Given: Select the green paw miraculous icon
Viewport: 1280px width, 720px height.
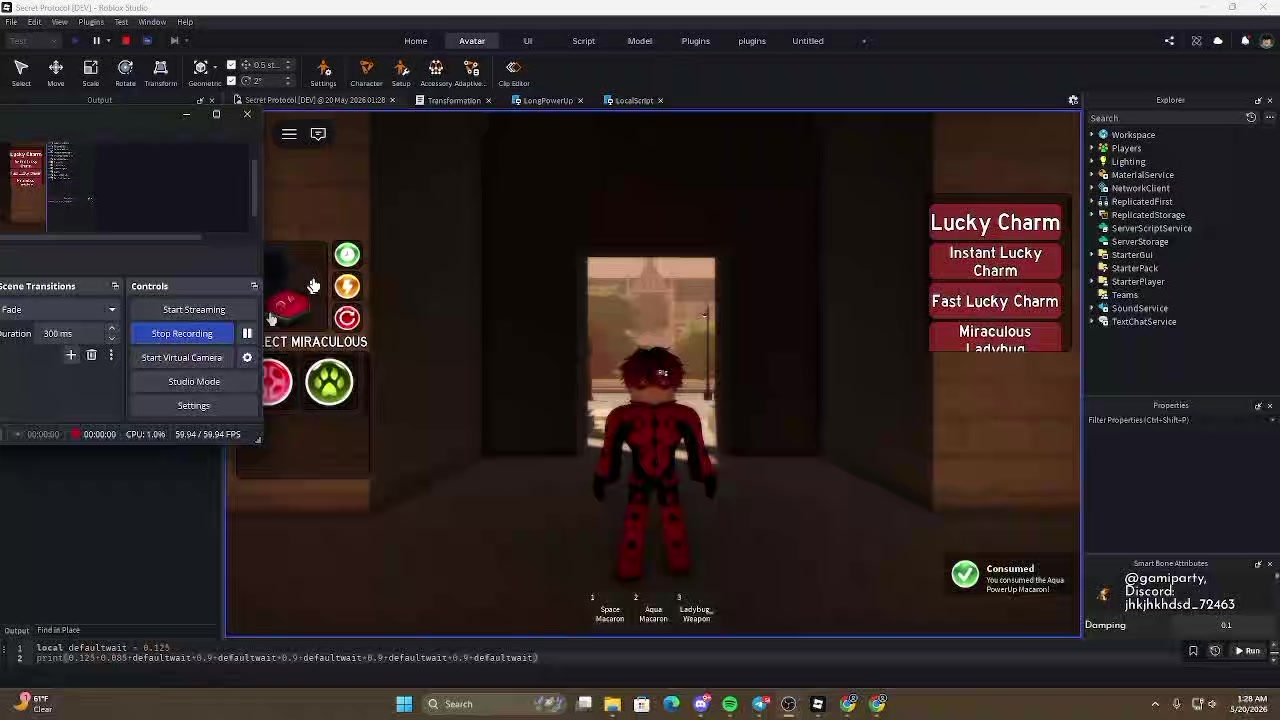Looking at the screenshot, I should [x=329, y=381].
